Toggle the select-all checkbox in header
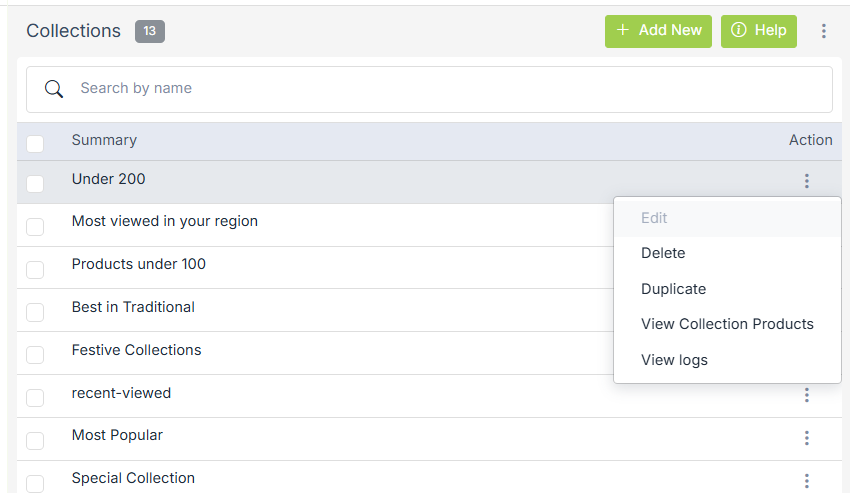Screen dimensions: 850x493 pyautogui.click(x=35, y=143)
